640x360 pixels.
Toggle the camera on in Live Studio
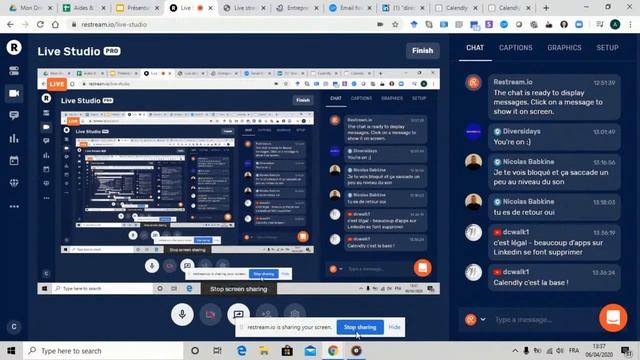(x=210, y=314)
